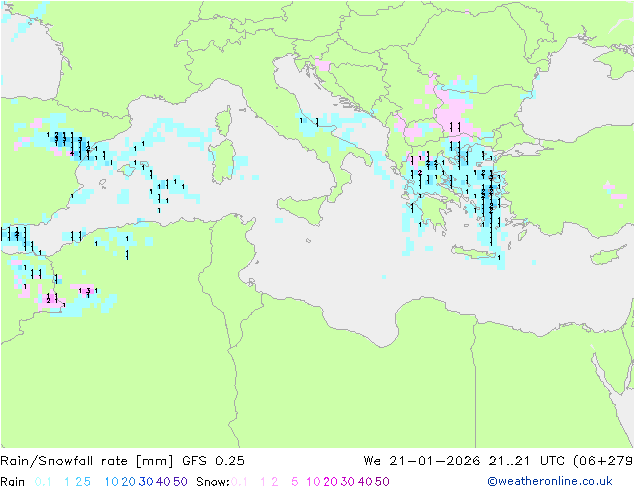
Task: Open the weatheronline.co.uk copyright link
Action: 550,481
